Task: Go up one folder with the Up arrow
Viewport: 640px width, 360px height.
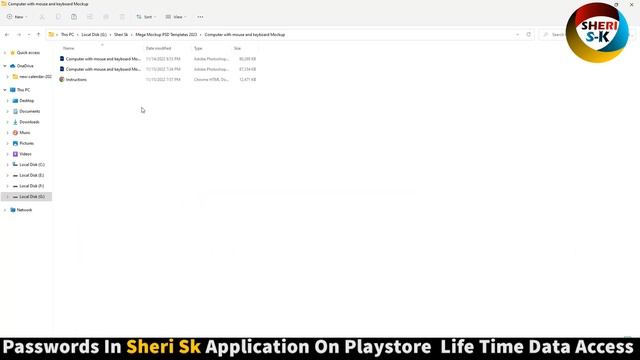Action: pos(38,35)
